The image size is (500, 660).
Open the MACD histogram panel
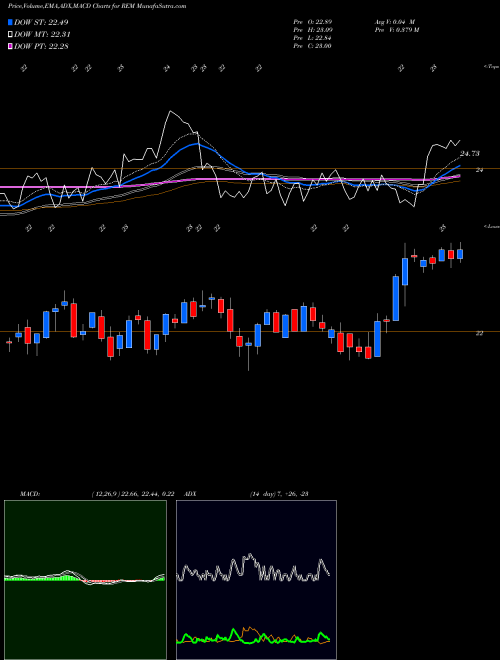[85, 580]
